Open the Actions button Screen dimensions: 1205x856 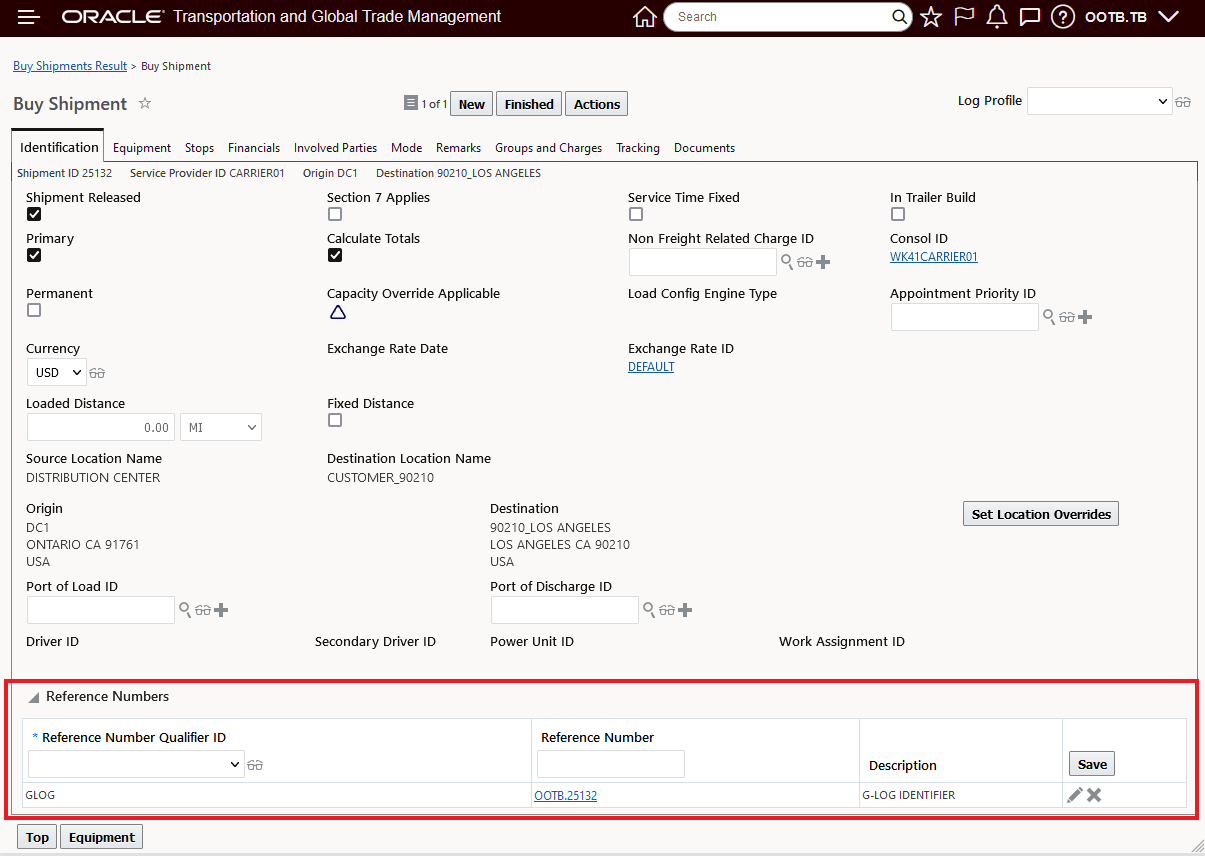pos(597,104)
